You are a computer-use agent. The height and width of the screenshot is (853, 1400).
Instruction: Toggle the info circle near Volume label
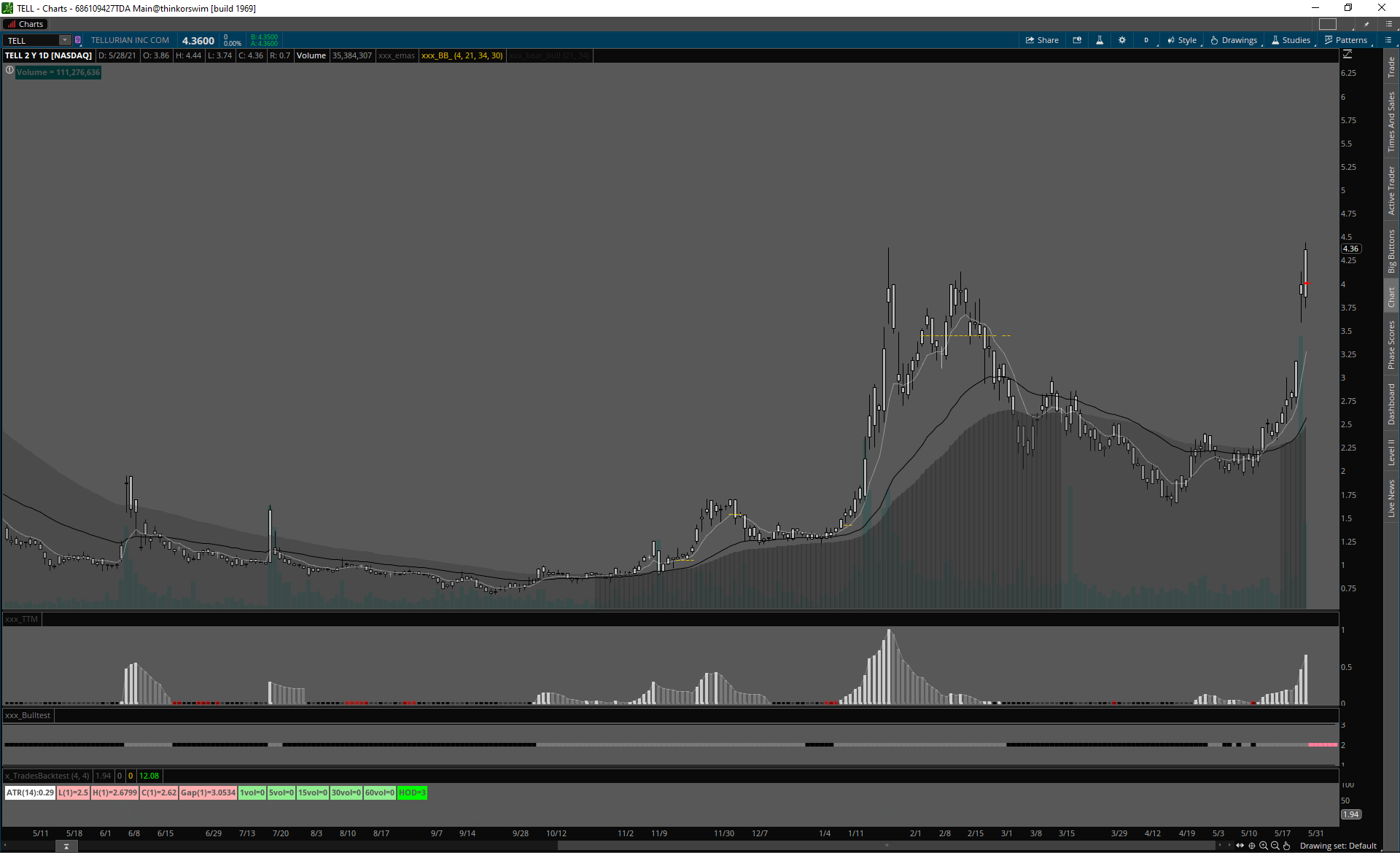click(x=9, y=71)
